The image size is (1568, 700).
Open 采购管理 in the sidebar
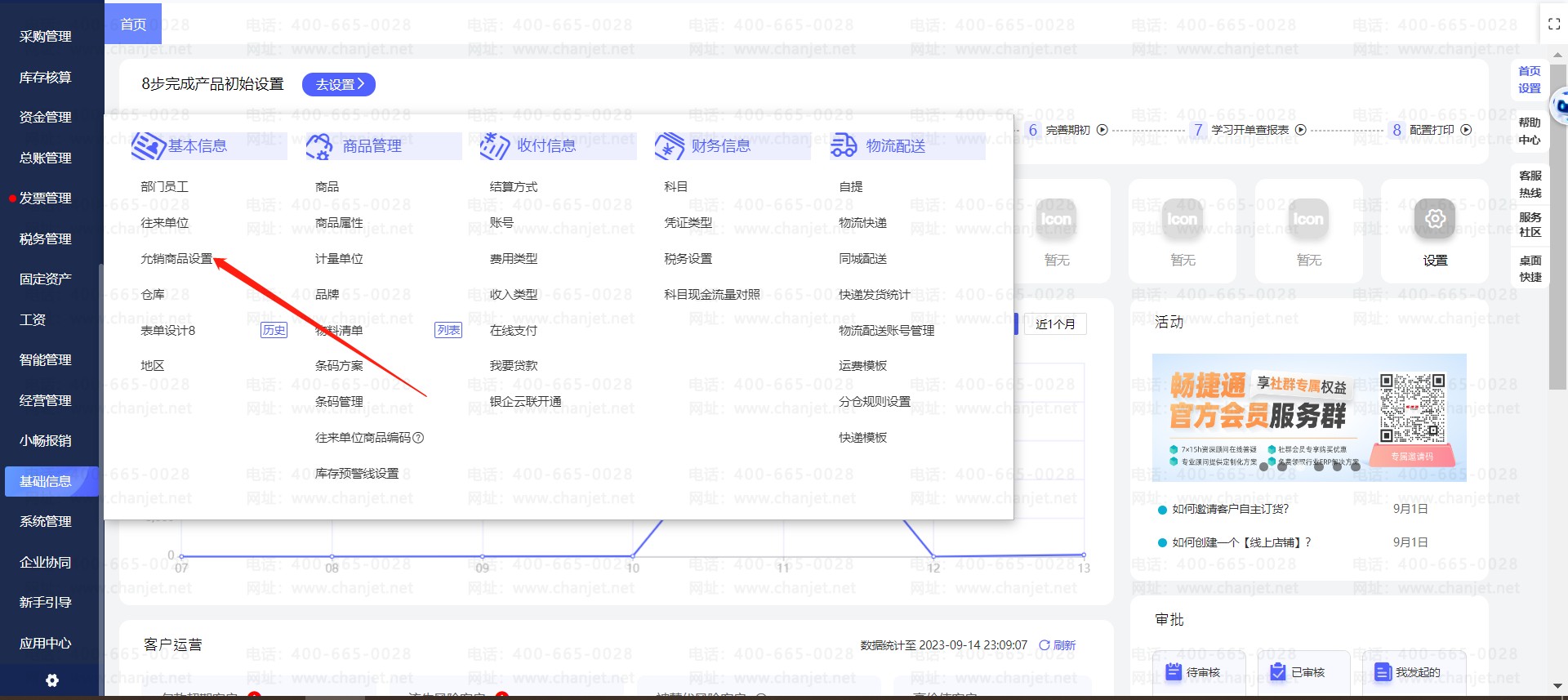[x=46, y=37]
